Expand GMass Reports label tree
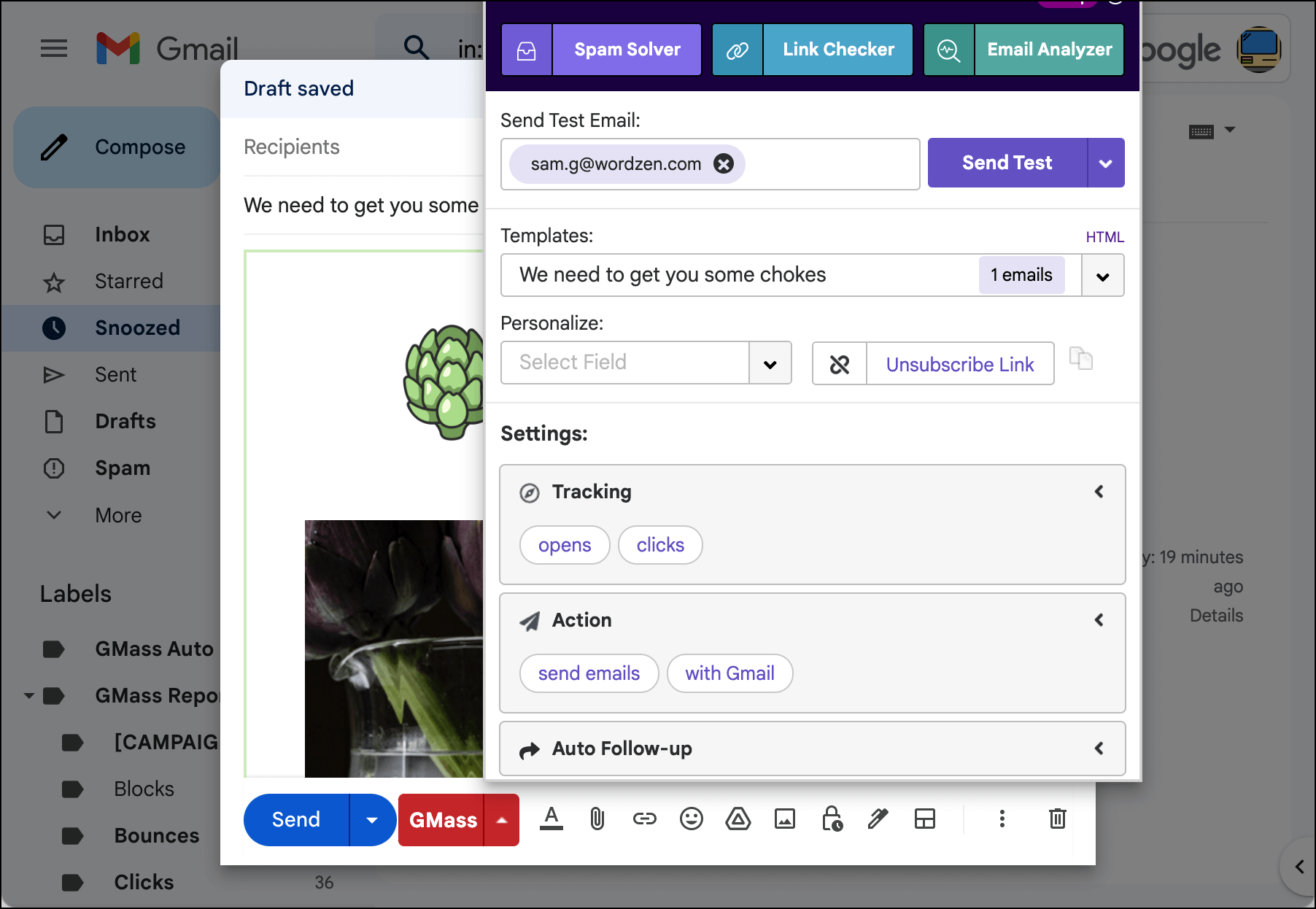The width and height of the screenshot is (1316, 909). 29,695
